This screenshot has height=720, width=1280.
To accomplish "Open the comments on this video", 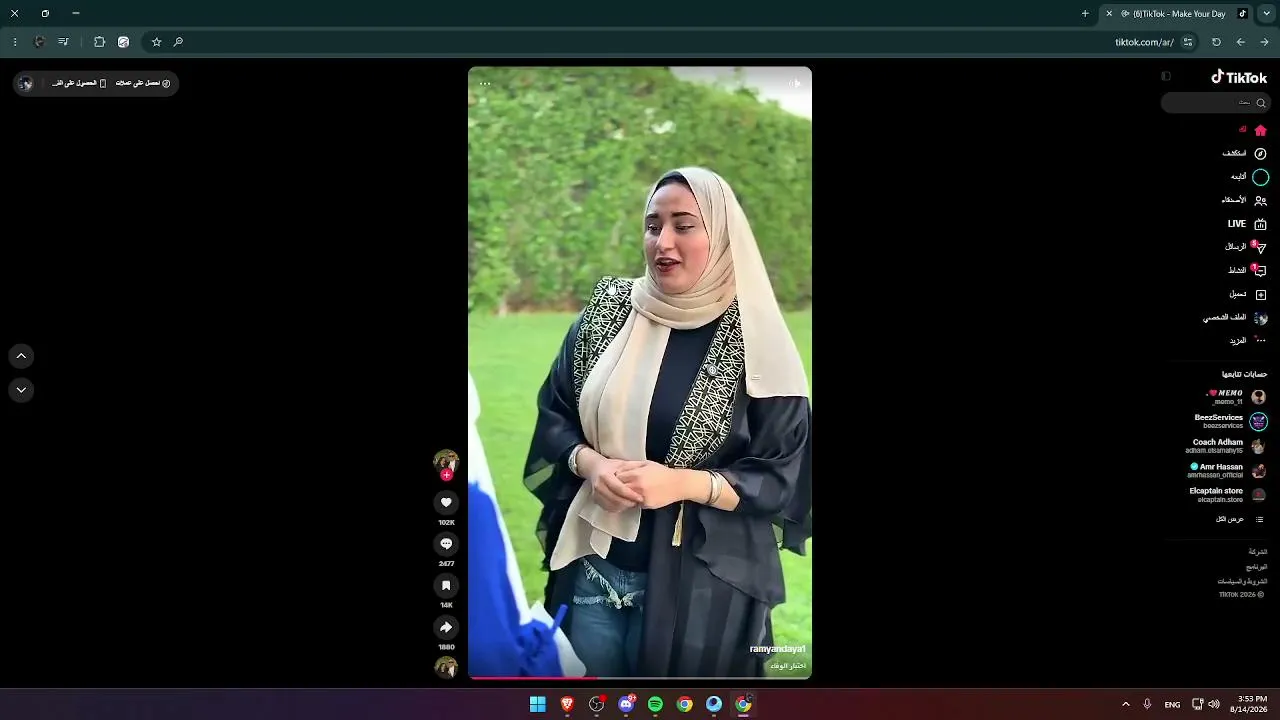I will coord(446,544).
